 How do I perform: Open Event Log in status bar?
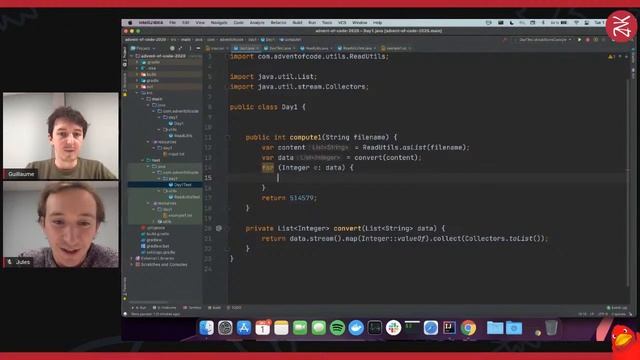pyautogui.click(x=617, y=308)
